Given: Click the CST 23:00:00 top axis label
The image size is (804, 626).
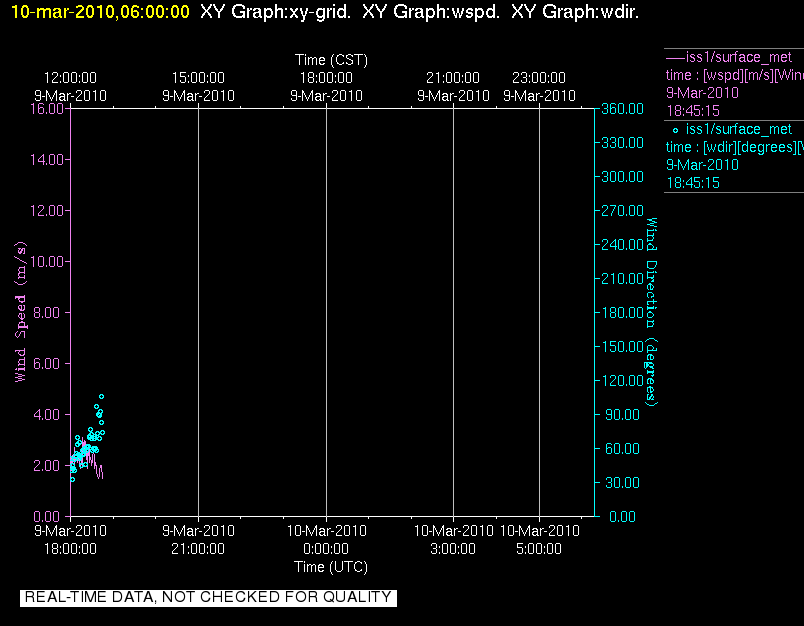Looking at the screenshot, I should click(x=539, y=78).
